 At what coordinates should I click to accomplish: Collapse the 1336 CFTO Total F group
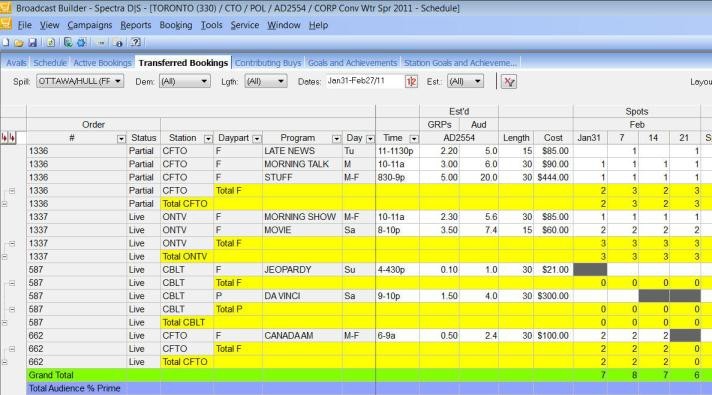[12, 191]
